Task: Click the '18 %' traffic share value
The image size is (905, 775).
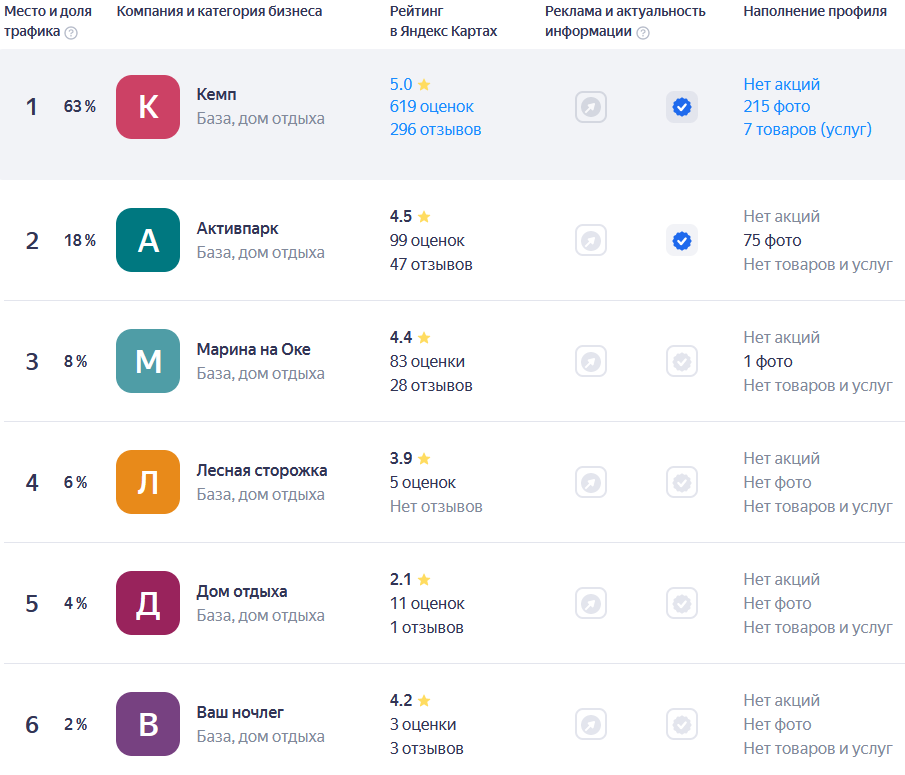Action: 80,241
